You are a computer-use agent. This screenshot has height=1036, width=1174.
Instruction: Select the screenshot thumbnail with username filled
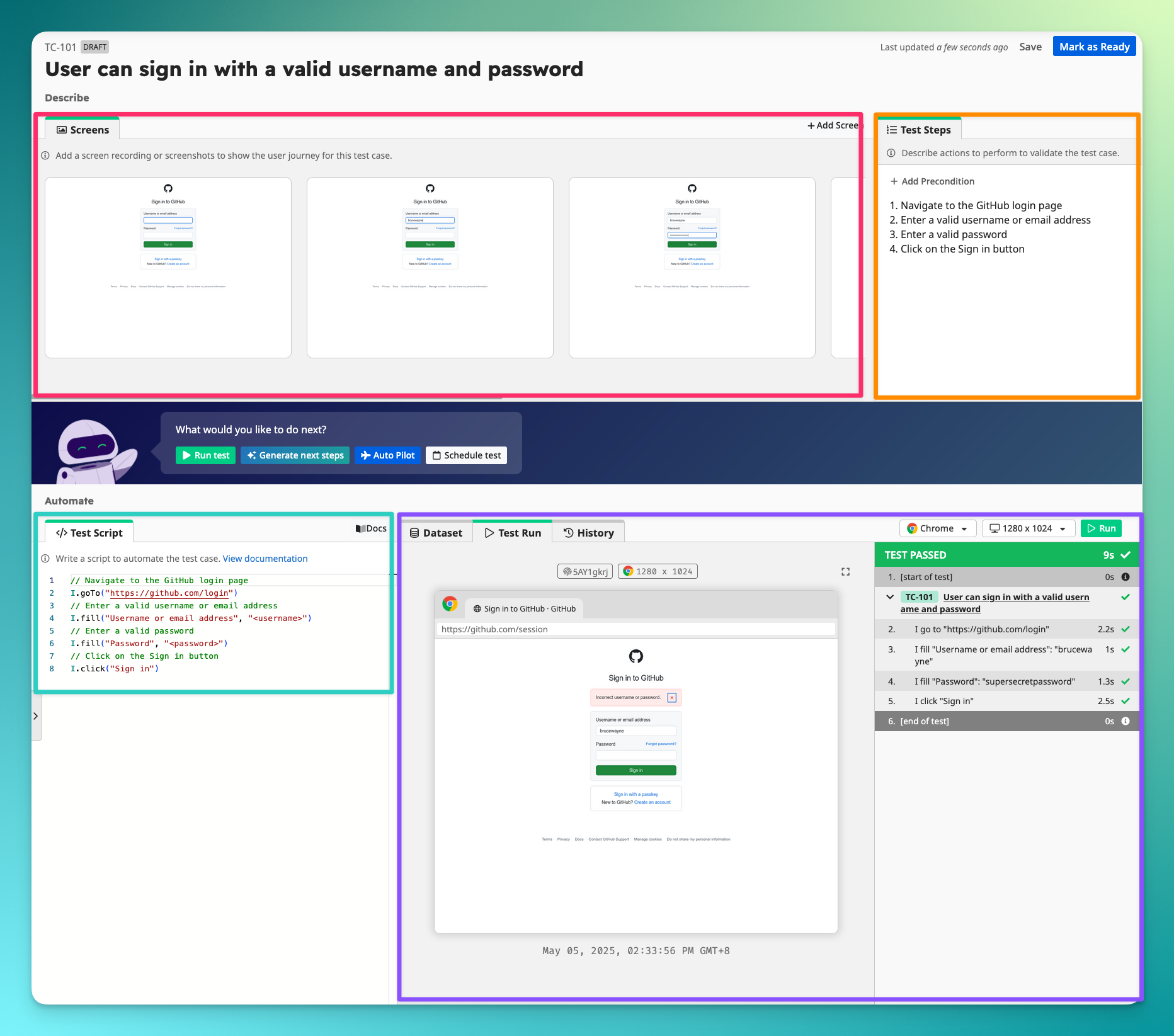pyautogui.click(x=430, y=268)
